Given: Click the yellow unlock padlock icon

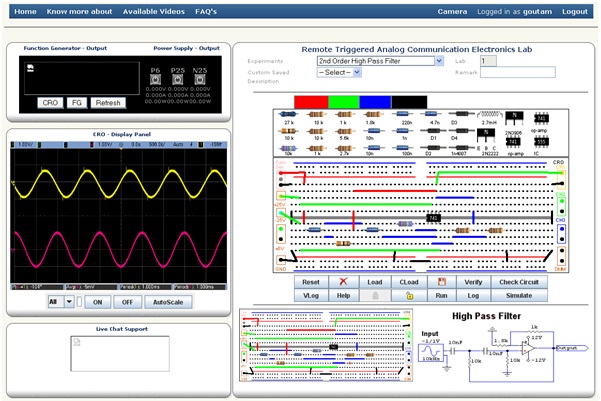Looking at the screenshot, I should click(409, 297).
